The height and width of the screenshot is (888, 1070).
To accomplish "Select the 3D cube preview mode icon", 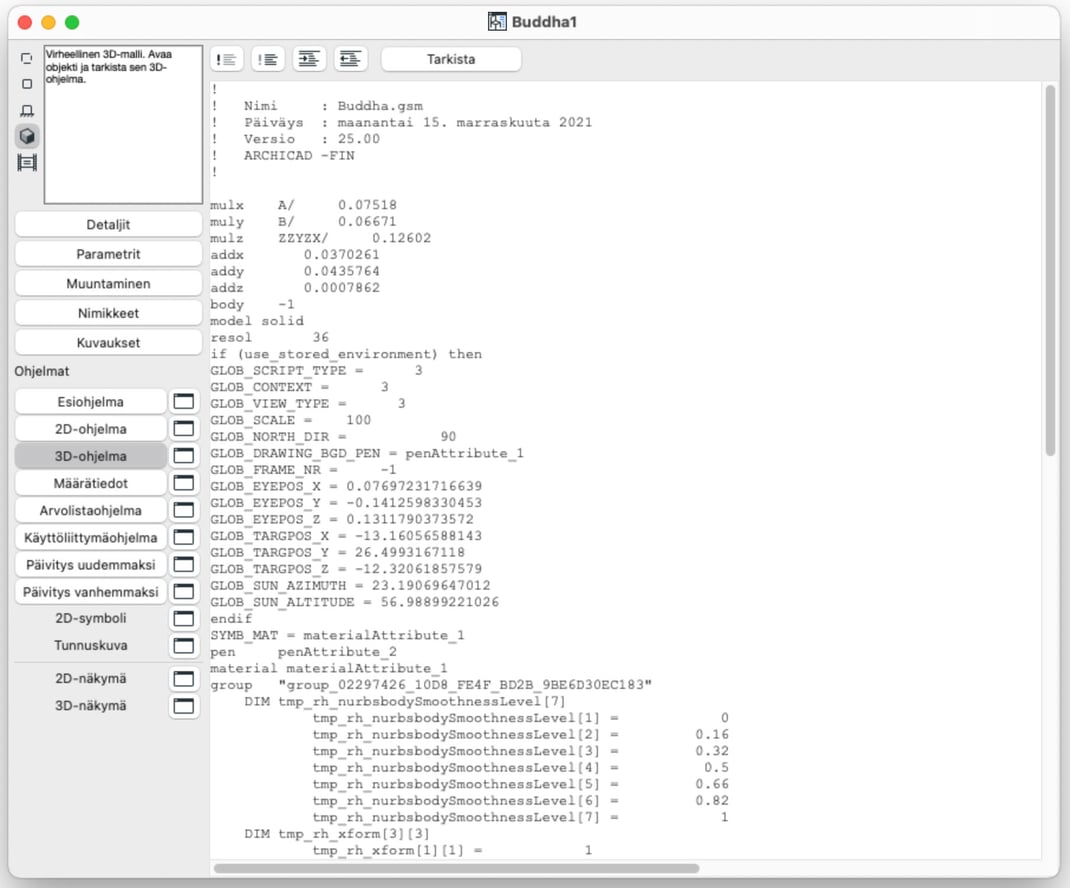I will click(27, 137).
